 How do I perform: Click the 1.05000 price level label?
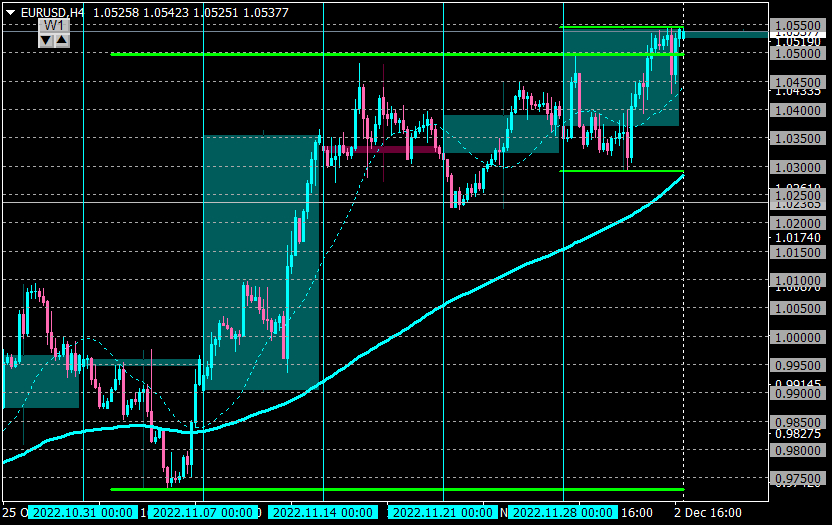(798, 54)
